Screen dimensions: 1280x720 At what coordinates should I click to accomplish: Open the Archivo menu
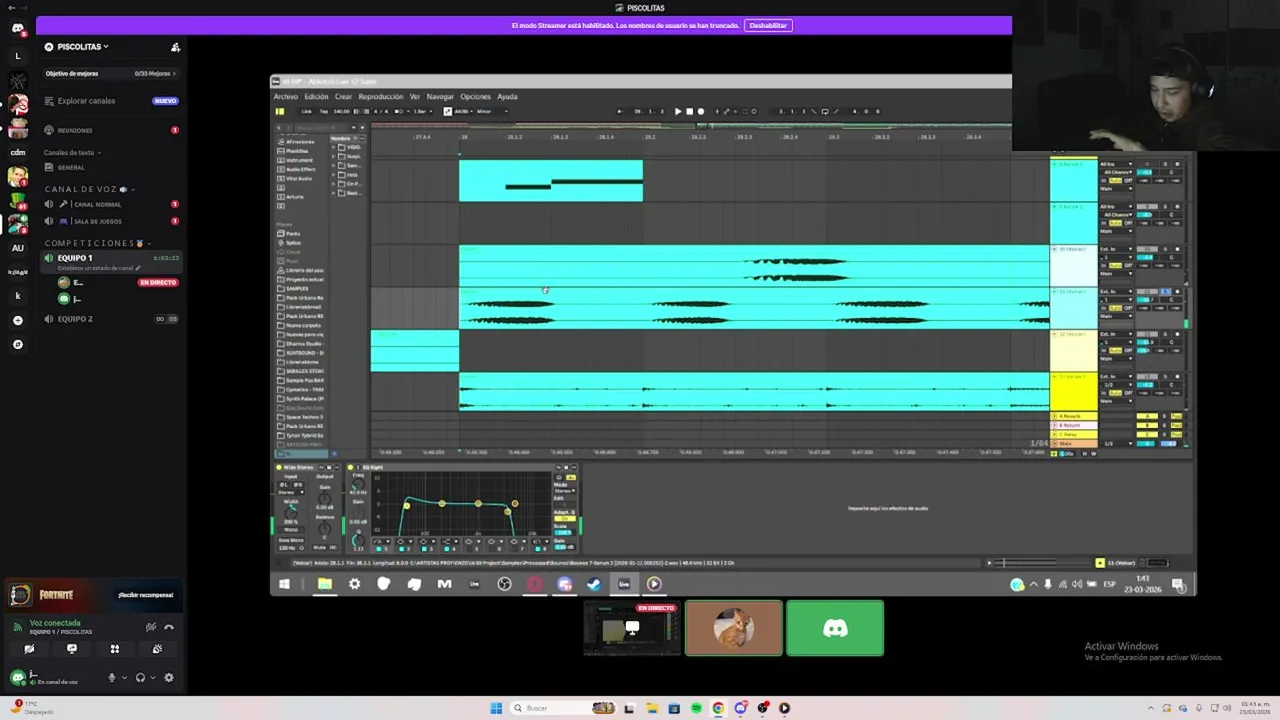coord(286,97)
